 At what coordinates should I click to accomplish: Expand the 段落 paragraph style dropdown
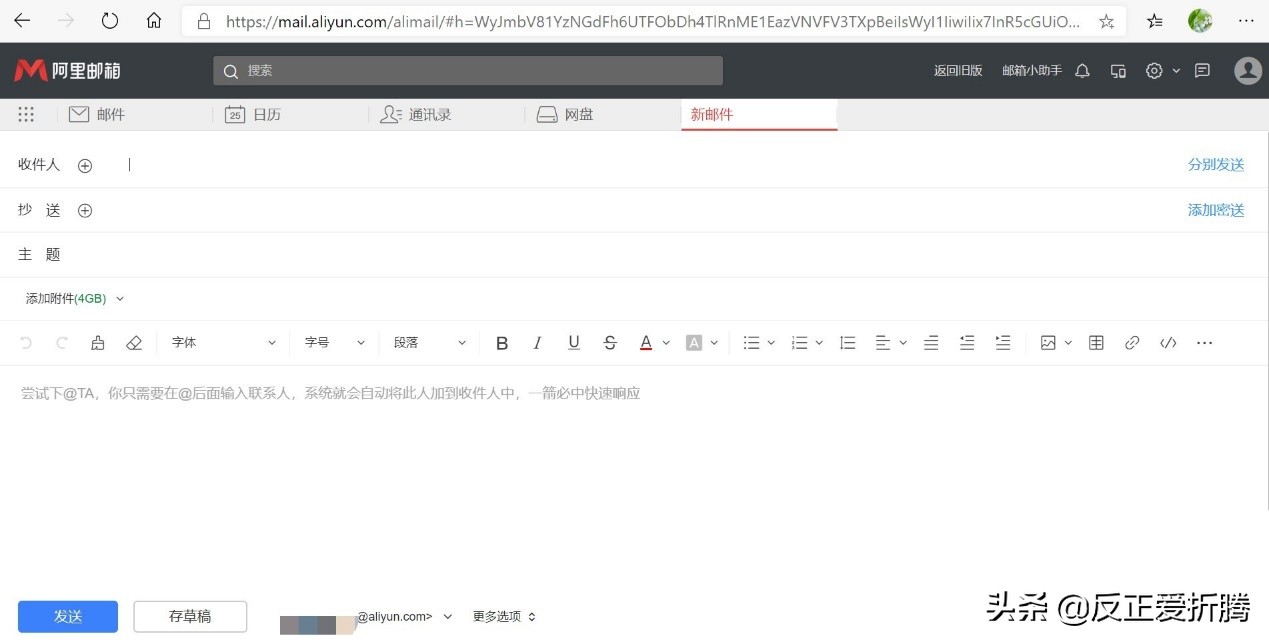point(425,342)
